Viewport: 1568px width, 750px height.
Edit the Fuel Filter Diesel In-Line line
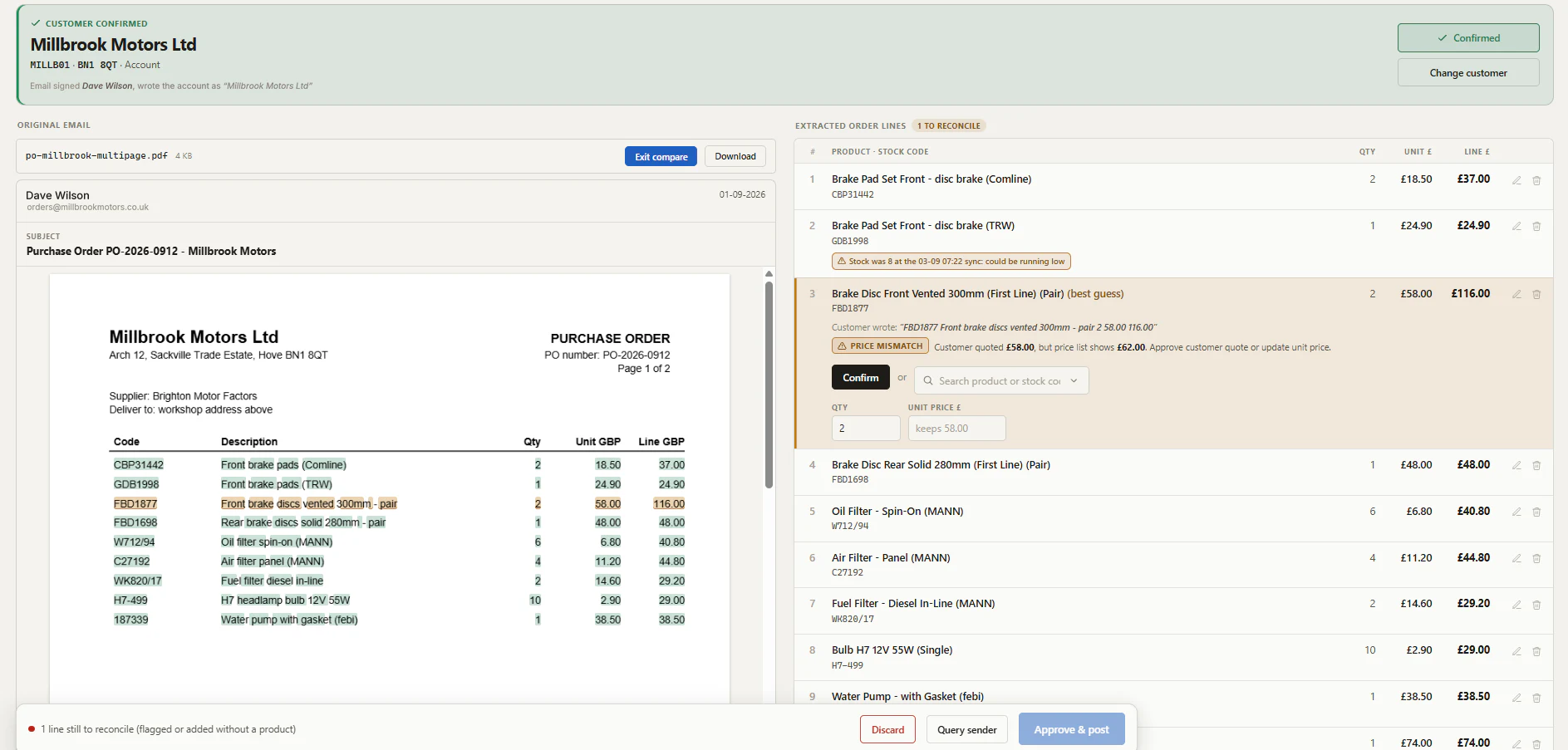coord(1516,604)
